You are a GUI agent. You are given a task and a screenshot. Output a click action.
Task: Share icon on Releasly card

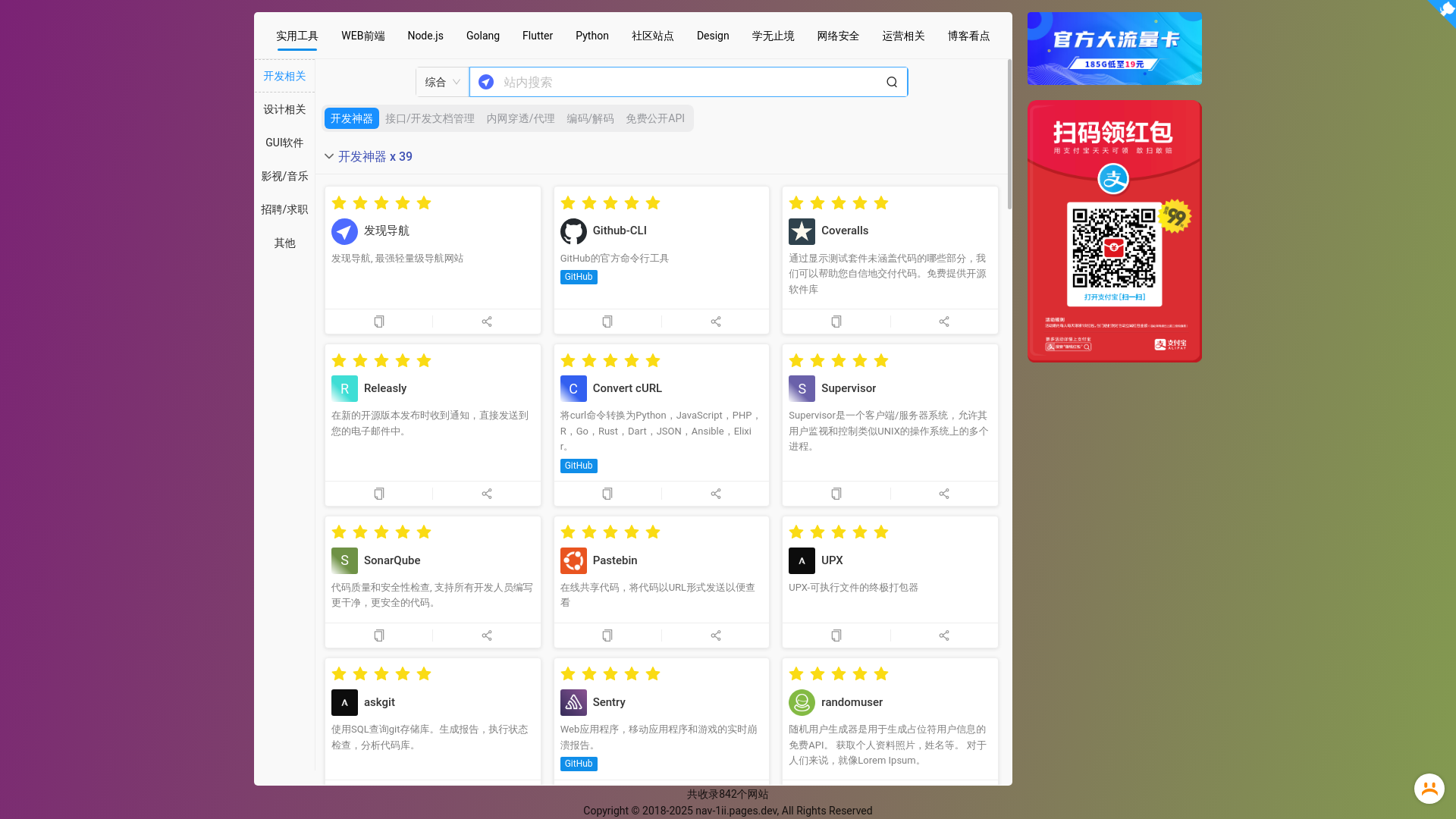pyautogui.click(x=487, y=494)
